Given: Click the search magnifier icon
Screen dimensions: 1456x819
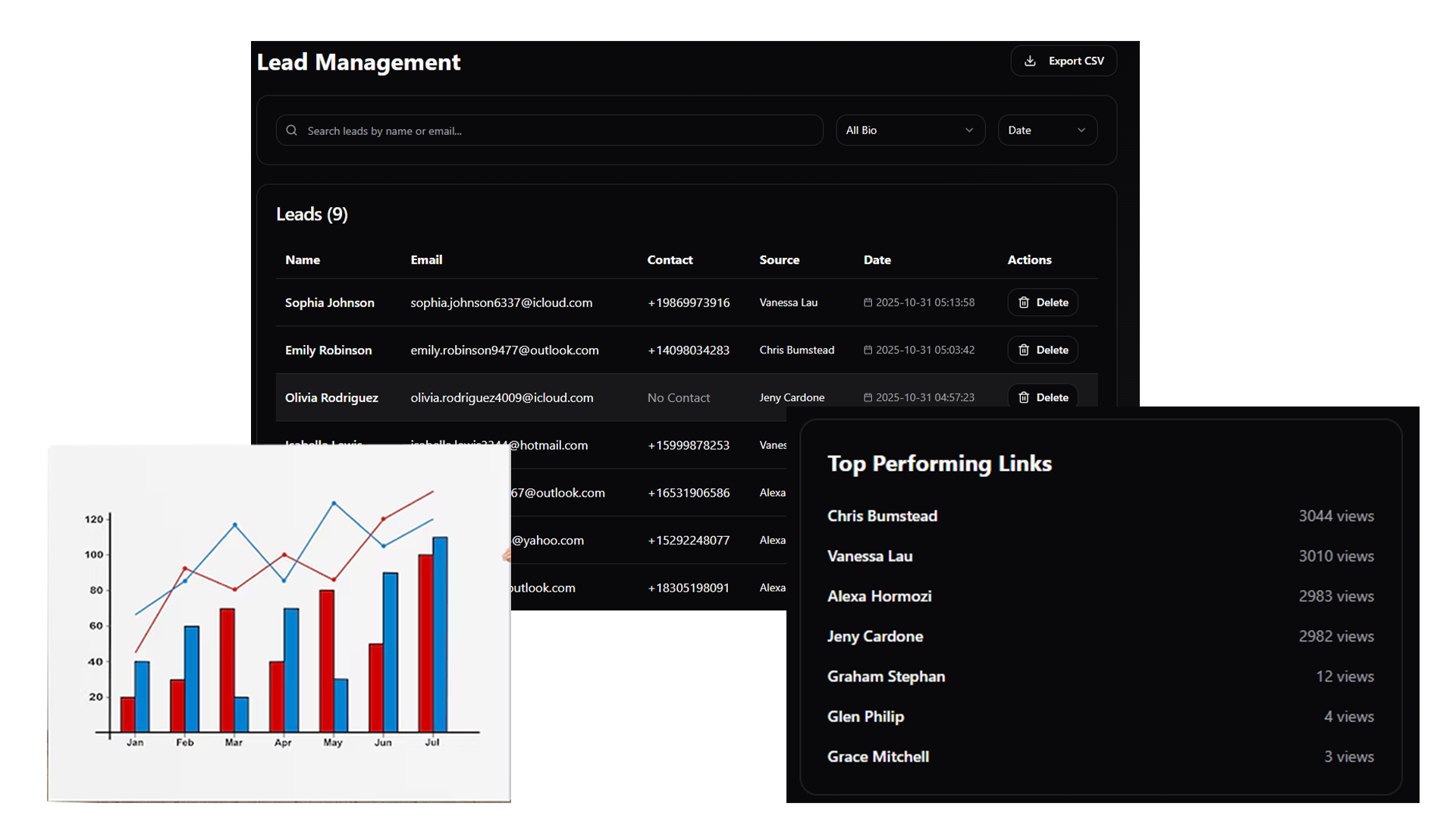Looking at the screenshot, I should coord(291,130).
